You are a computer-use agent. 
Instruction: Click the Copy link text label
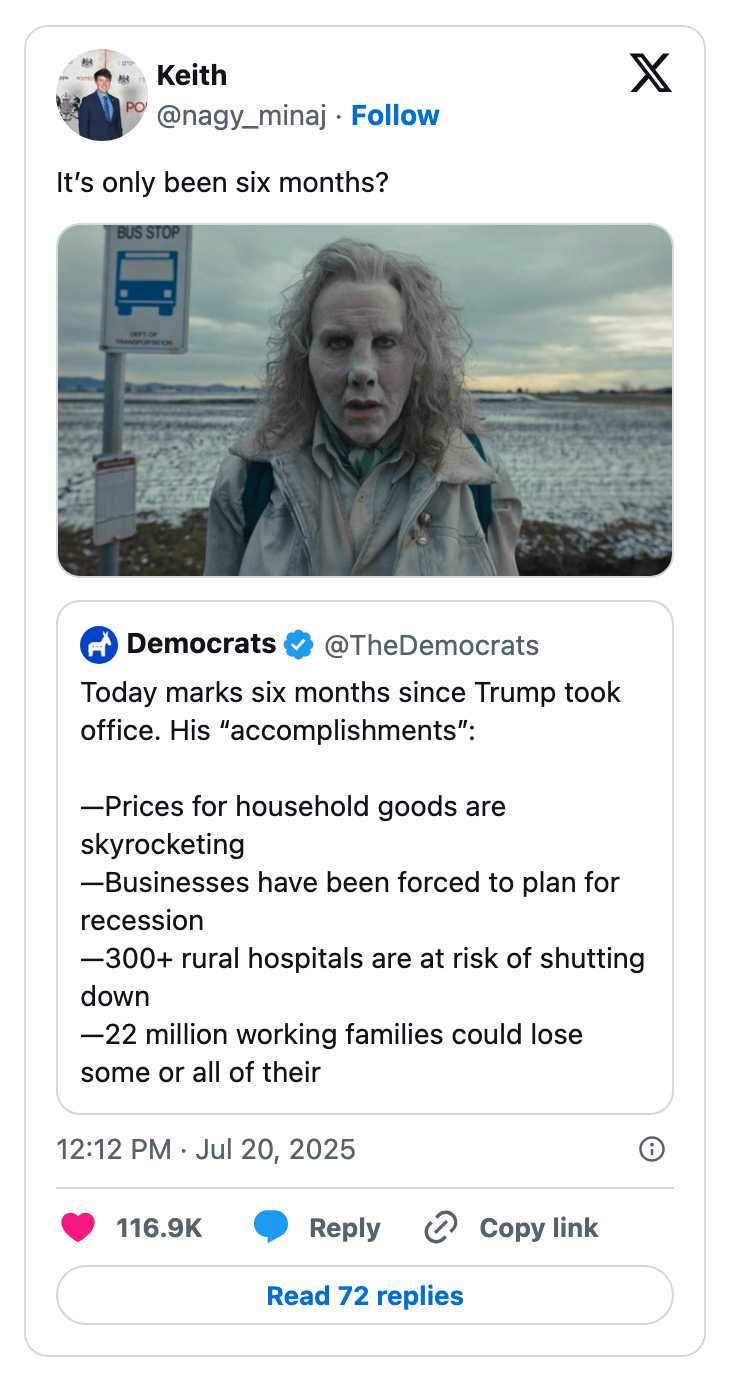click(538, 1228)
